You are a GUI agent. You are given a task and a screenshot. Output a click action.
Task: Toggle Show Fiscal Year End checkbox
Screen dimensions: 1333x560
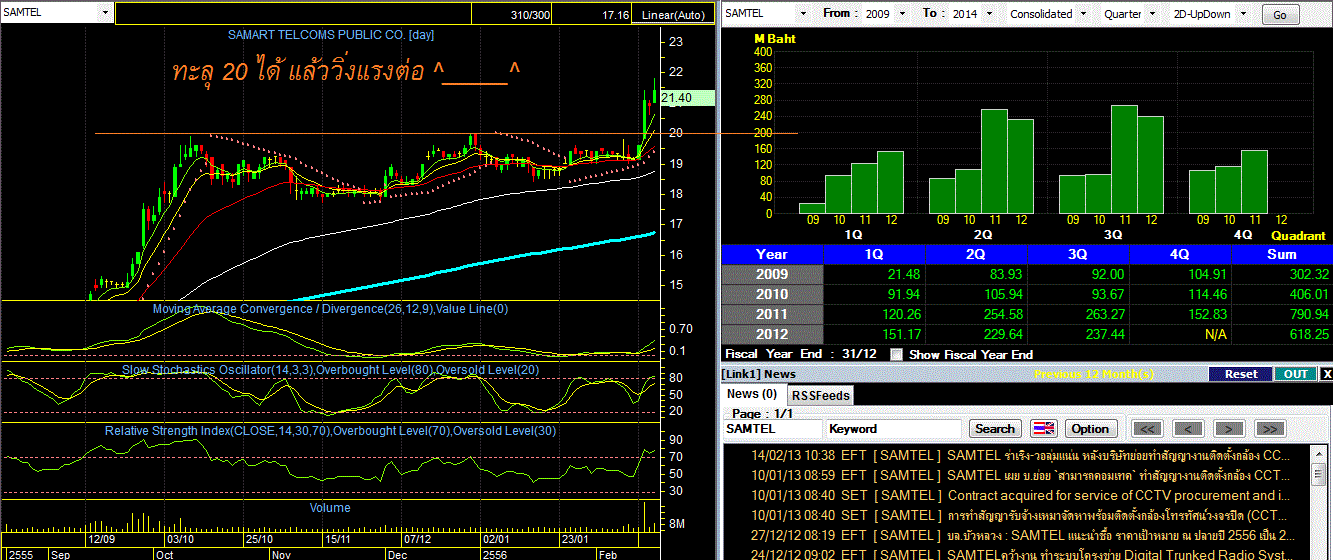click(897, 354)
